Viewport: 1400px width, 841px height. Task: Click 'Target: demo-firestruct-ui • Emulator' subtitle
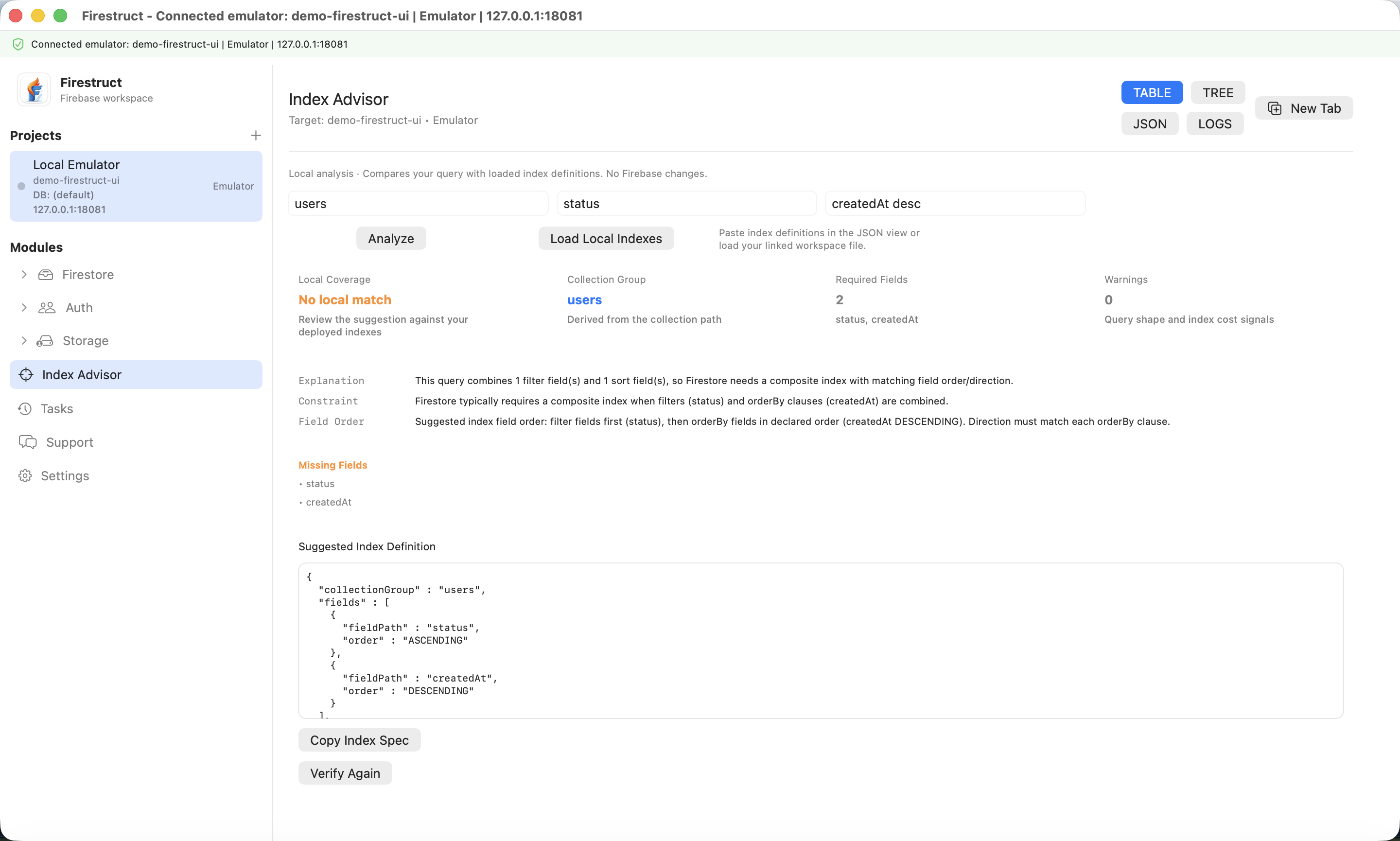(384, 121)
